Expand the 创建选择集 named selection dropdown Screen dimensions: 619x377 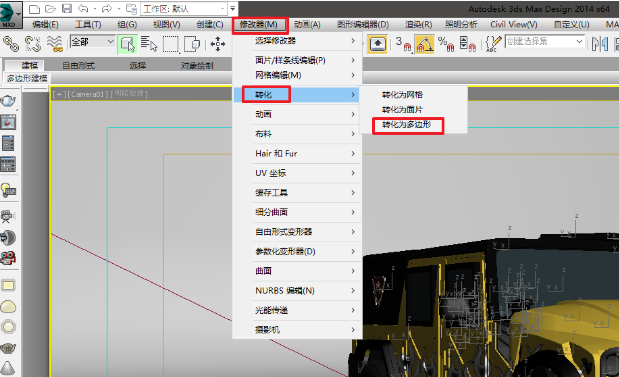[x=545, y=41]
